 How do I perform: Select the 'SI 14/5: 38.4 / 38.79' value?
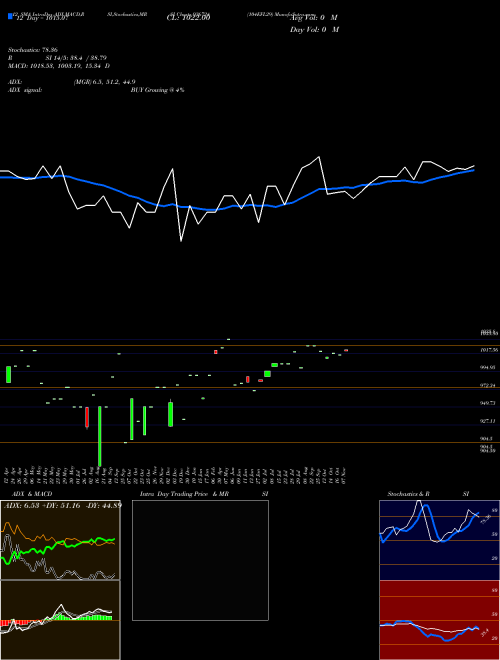(x=76, y=58)
